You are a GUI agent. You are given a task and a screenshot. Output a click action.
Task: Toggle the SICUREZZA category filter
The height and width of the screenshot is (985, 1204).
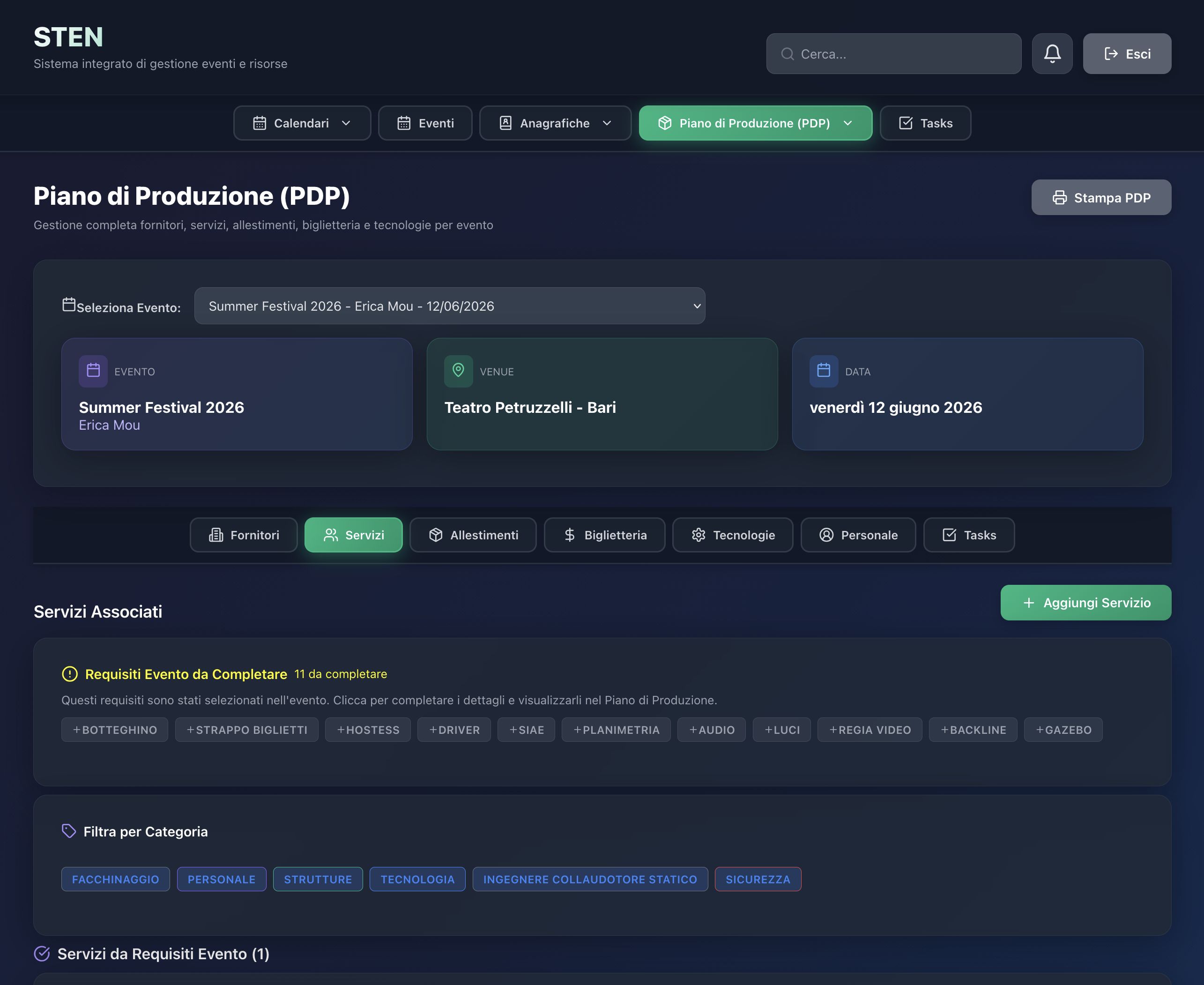[x=758, y=880]
